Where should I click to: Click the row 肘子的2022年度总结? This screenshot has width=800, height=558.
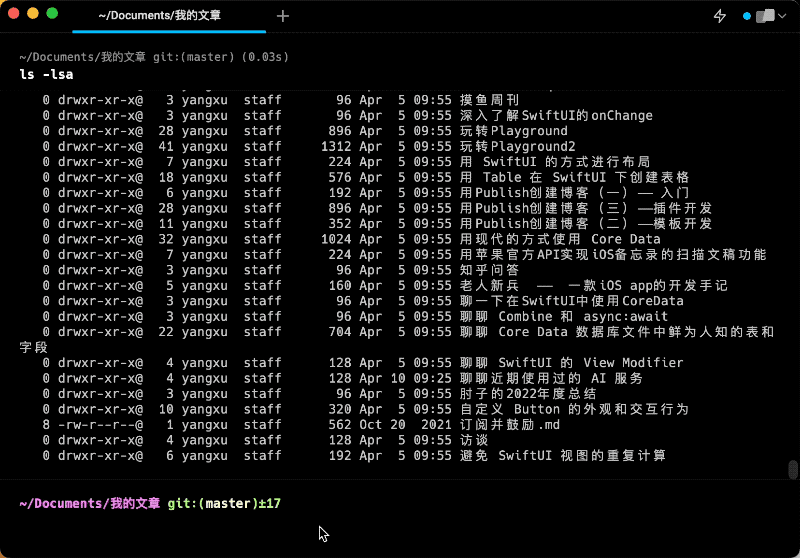[x=400, y=394]
